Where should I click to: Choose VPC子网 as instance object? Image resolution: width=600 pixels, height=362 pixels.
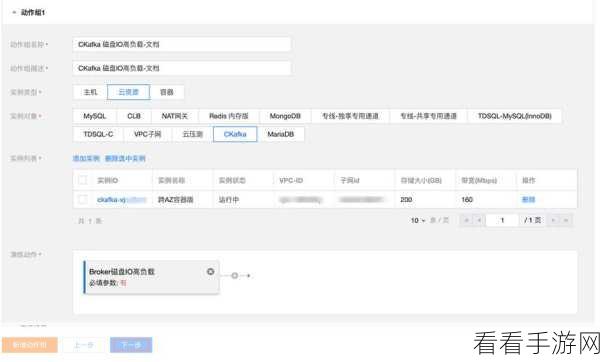point(148,134)
